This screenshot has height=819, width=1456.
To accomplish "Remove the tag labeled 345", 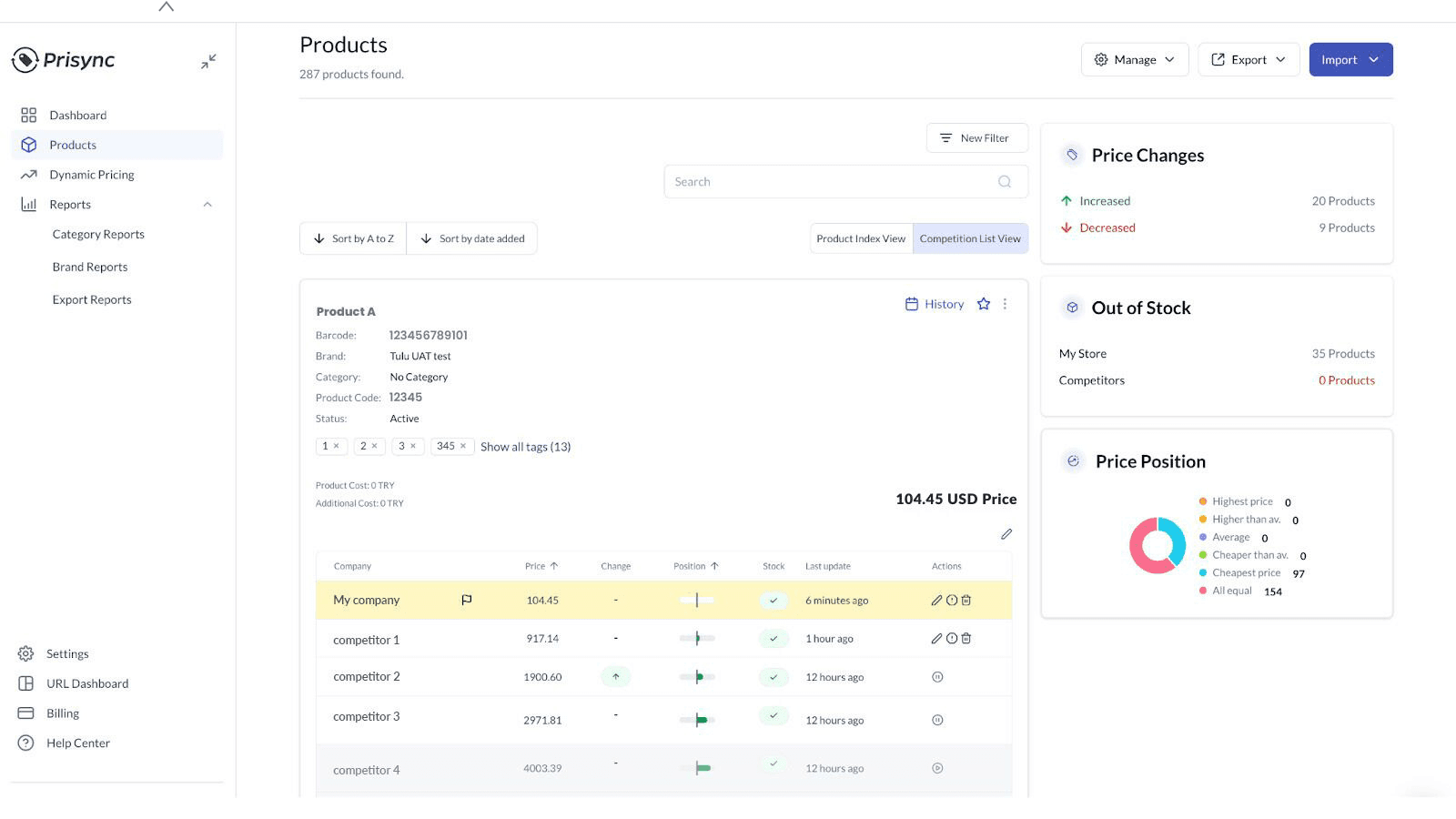I will point(465,446).
